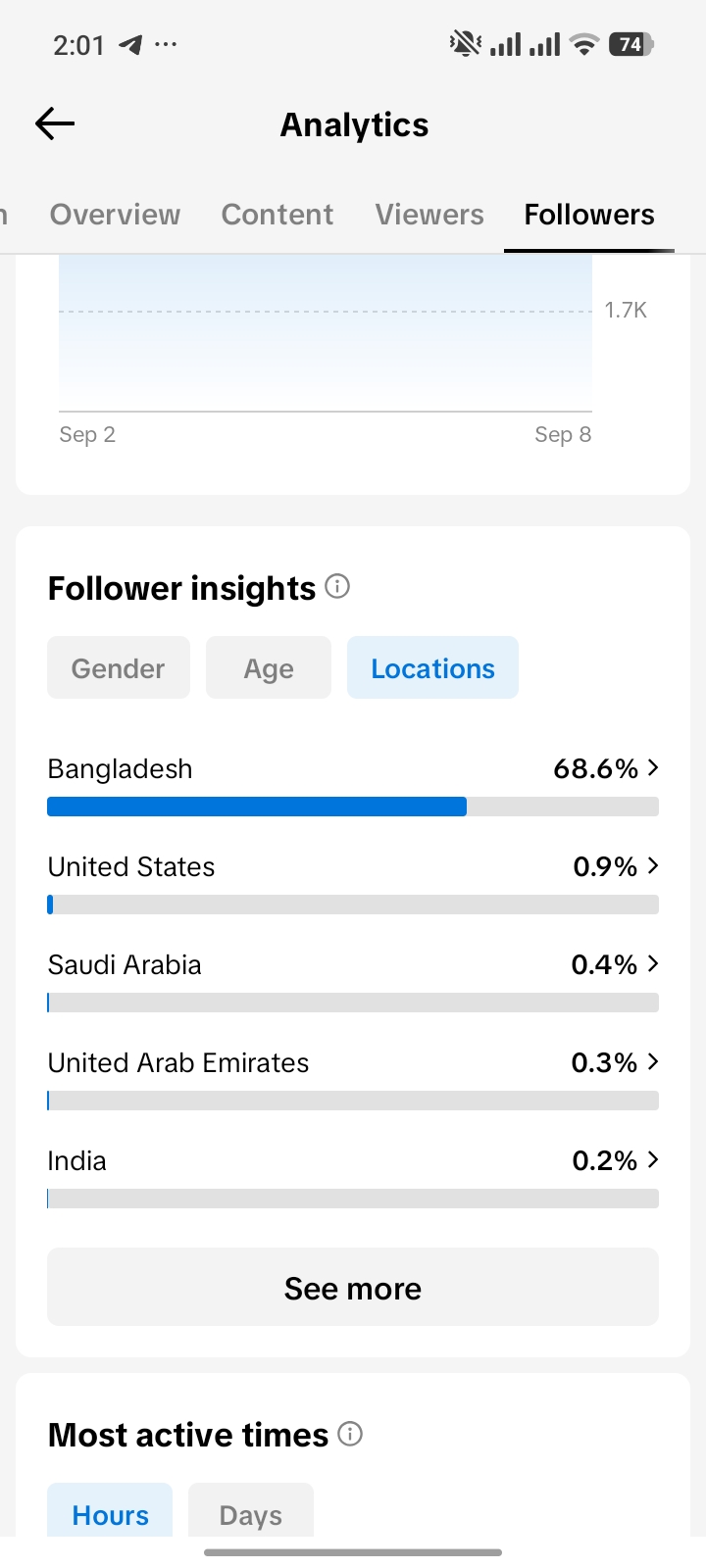706x1568 pixels.
Task: Switch to the Content tab
Action: (x=277, y=215)
